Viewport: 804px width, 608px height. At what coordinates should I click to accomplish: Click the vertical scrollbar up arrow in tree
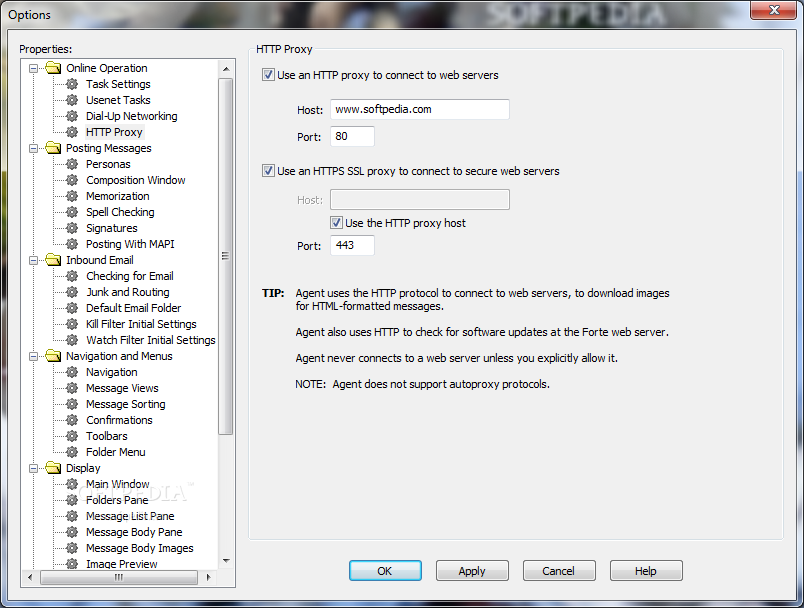tap(226, 69)
